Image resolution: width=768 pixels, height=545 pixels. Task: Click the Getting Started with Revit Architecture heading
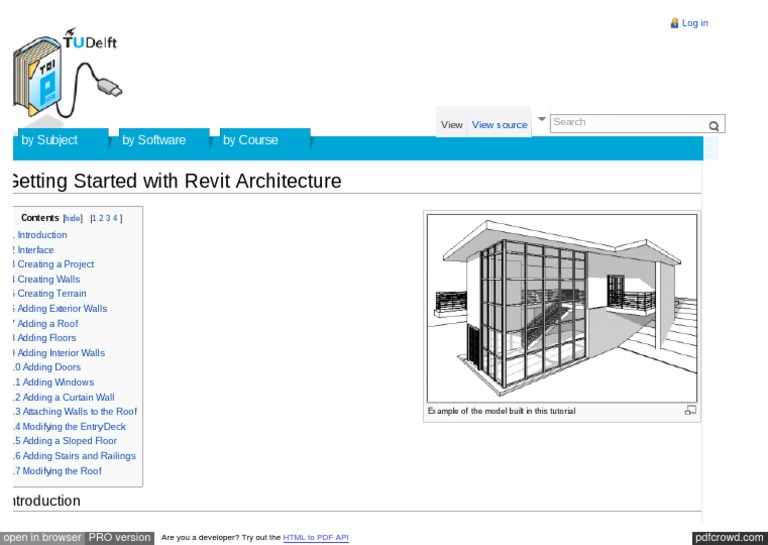tap(177, 181)
